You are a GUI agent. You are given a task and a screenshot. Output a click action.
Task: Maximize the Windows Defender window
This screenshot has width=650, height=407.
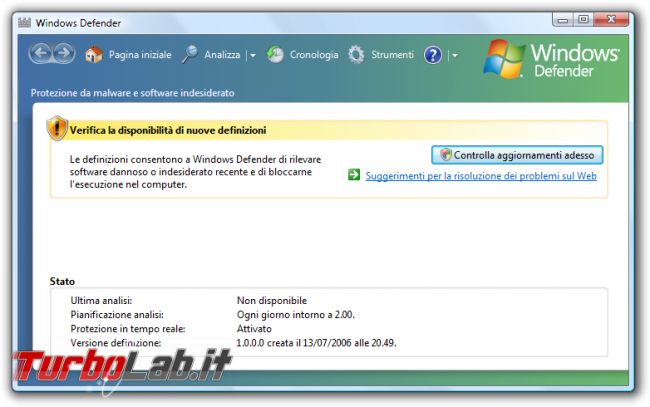[x=583, y=19]
